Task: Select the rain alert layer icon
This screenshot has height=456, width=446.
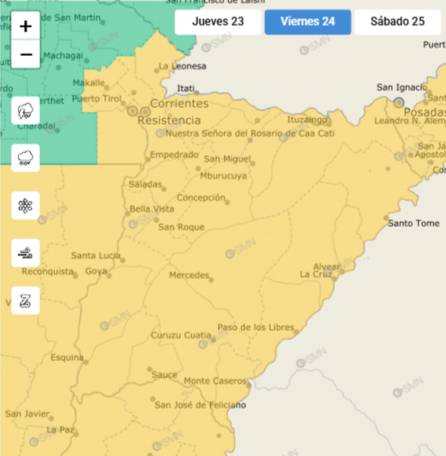Action: click(25, 158)
